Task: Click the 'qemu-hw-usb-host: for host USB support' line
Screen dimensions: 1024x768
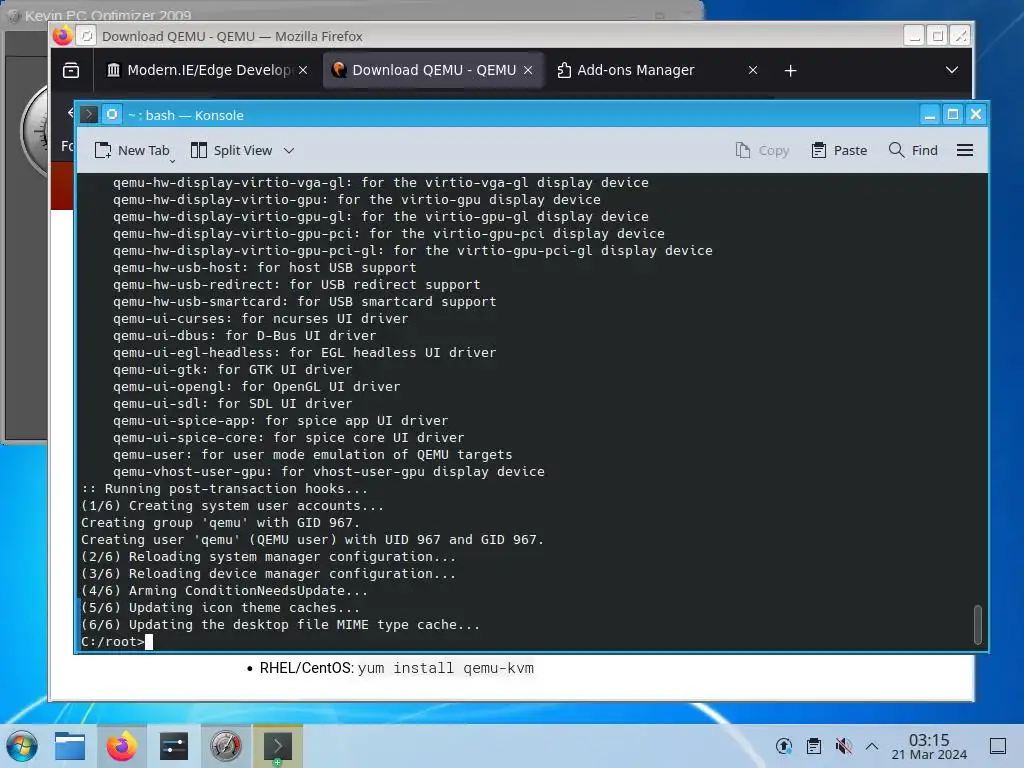Action: [264, 268]
